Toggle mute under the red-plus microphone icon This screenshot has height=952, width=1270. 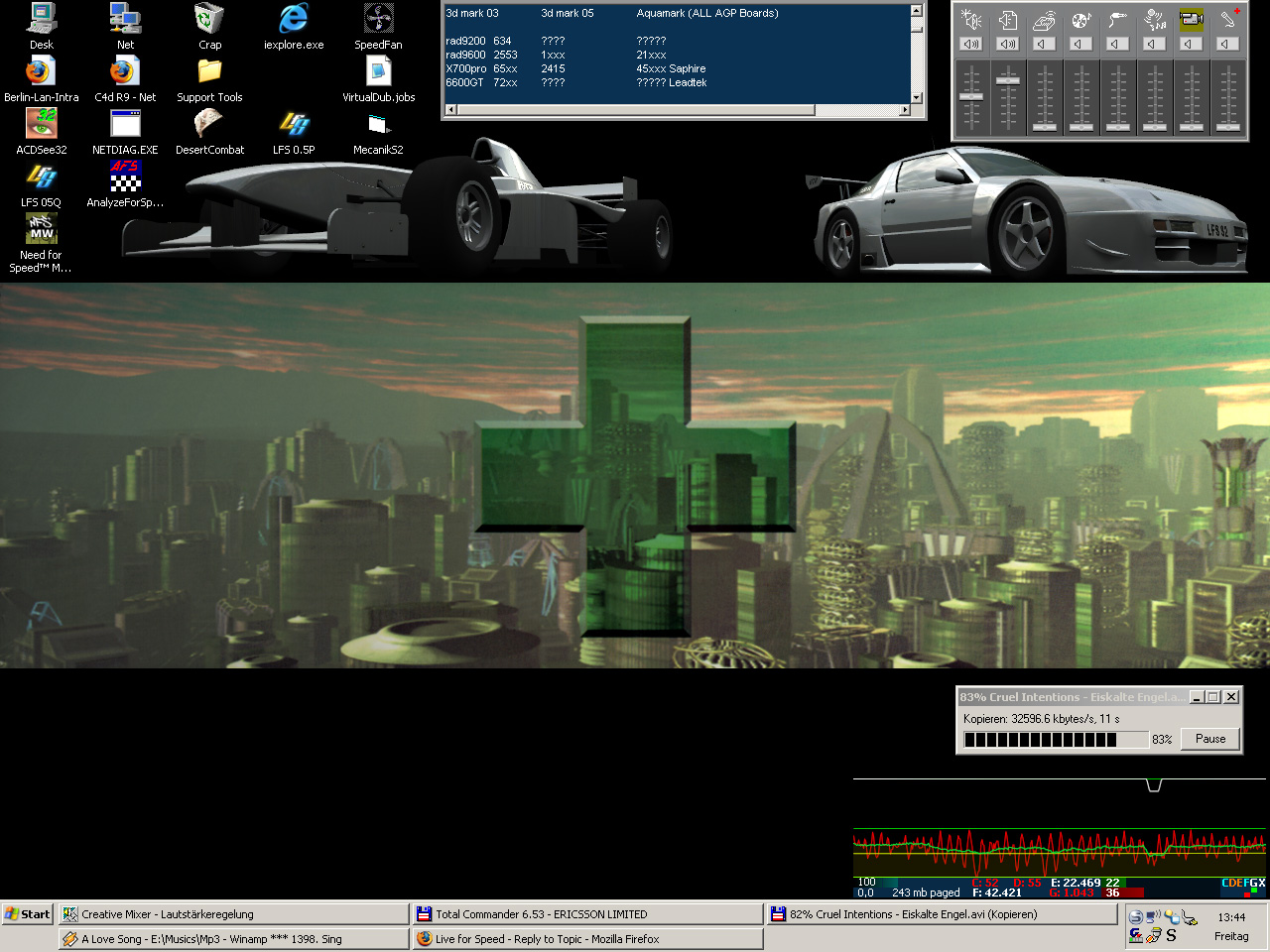(x=1228, y=44)
